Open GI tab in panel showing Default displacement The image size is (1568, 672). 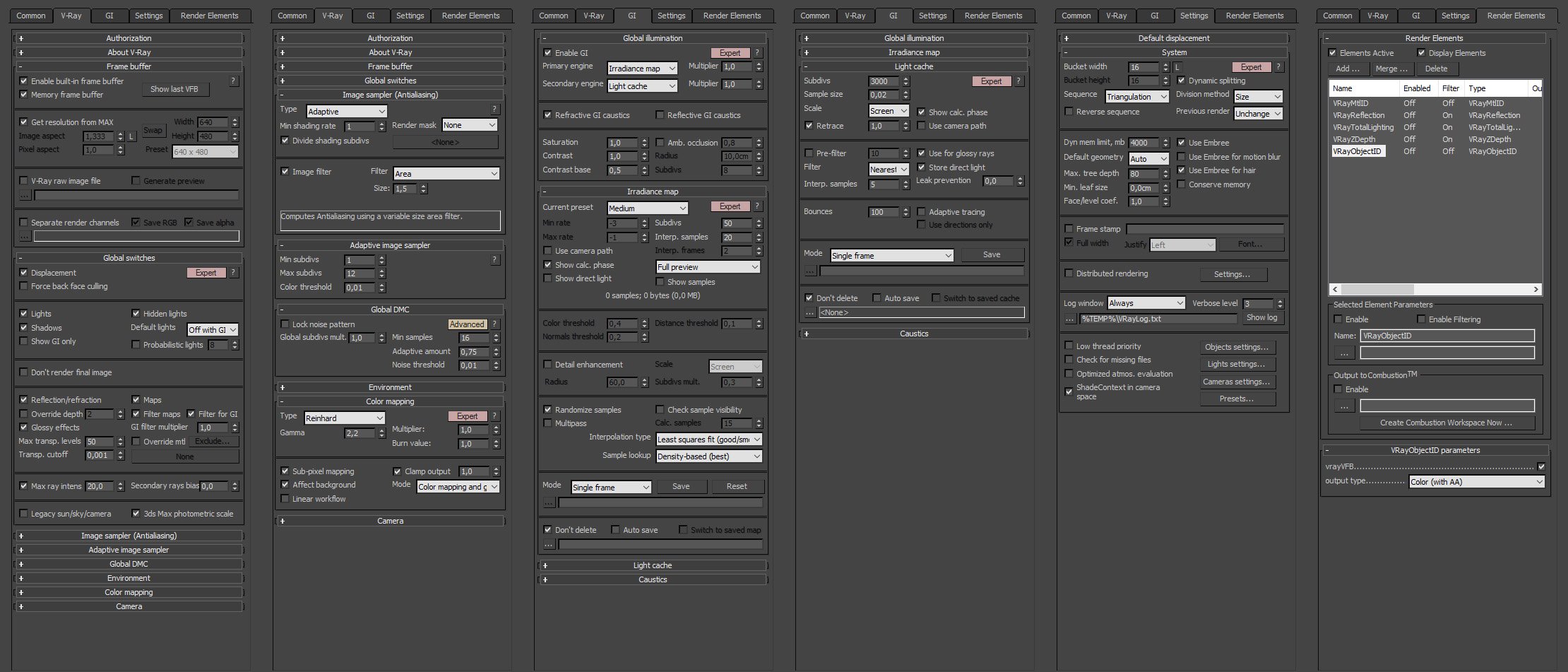click(1154, 16)
